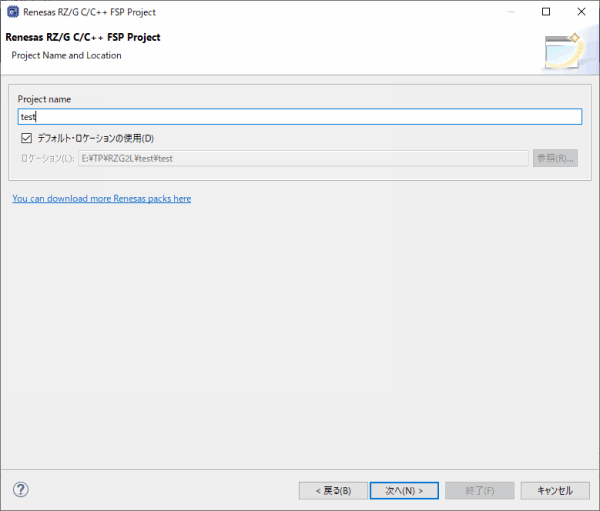
Task: Open the download more Renesas packs link
Action: tap(102, 199)
